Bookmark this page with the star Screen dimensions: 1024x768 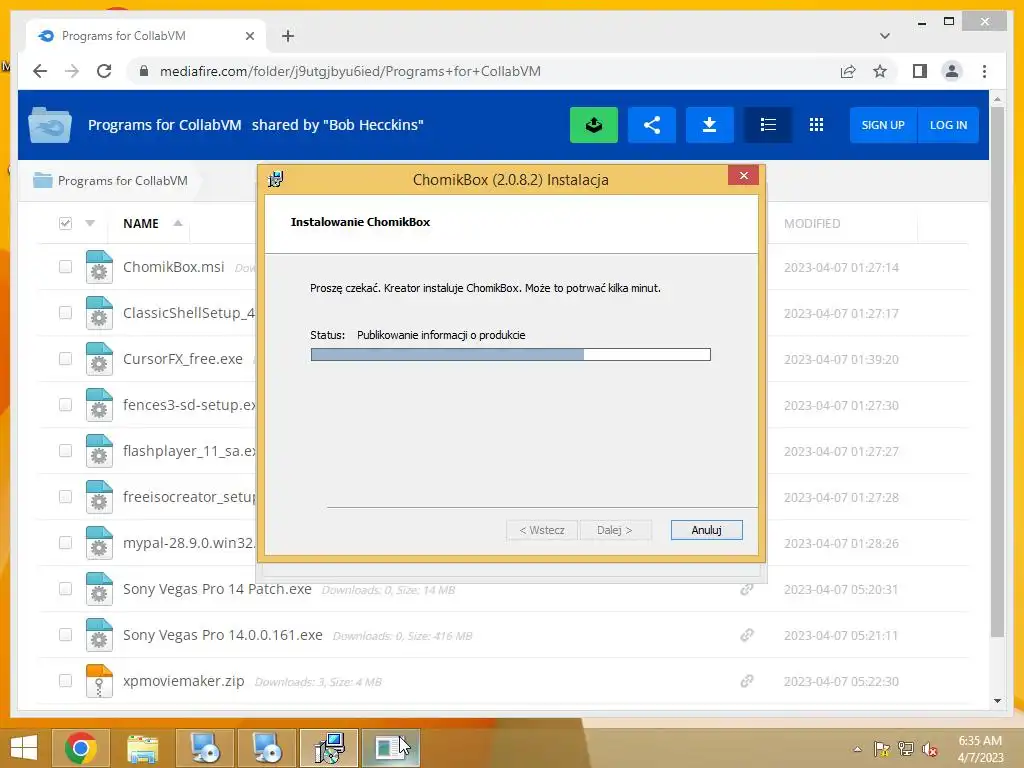880,71
